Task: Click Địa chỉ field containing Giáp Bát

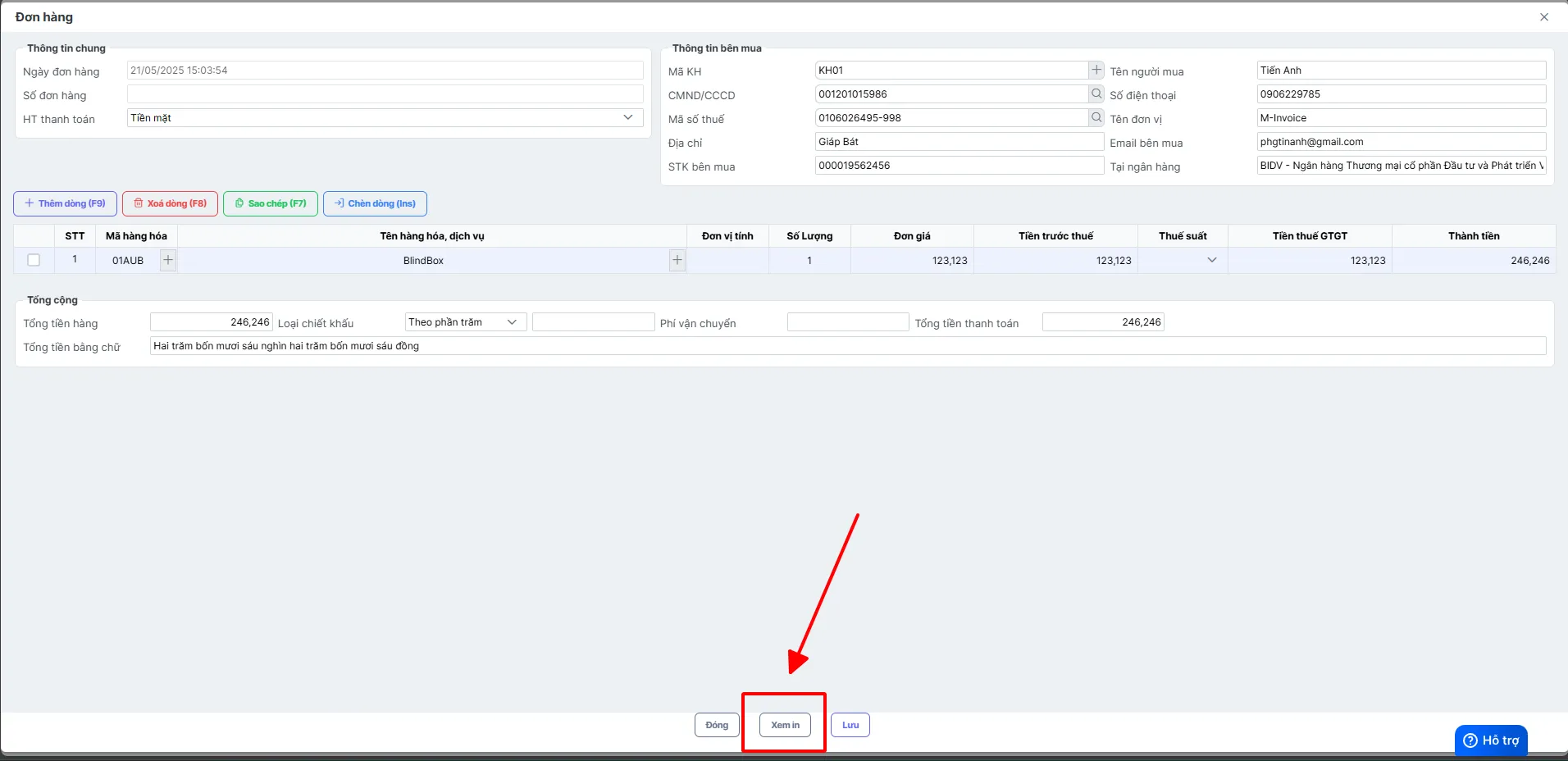Action: click(x=959, y=142)
